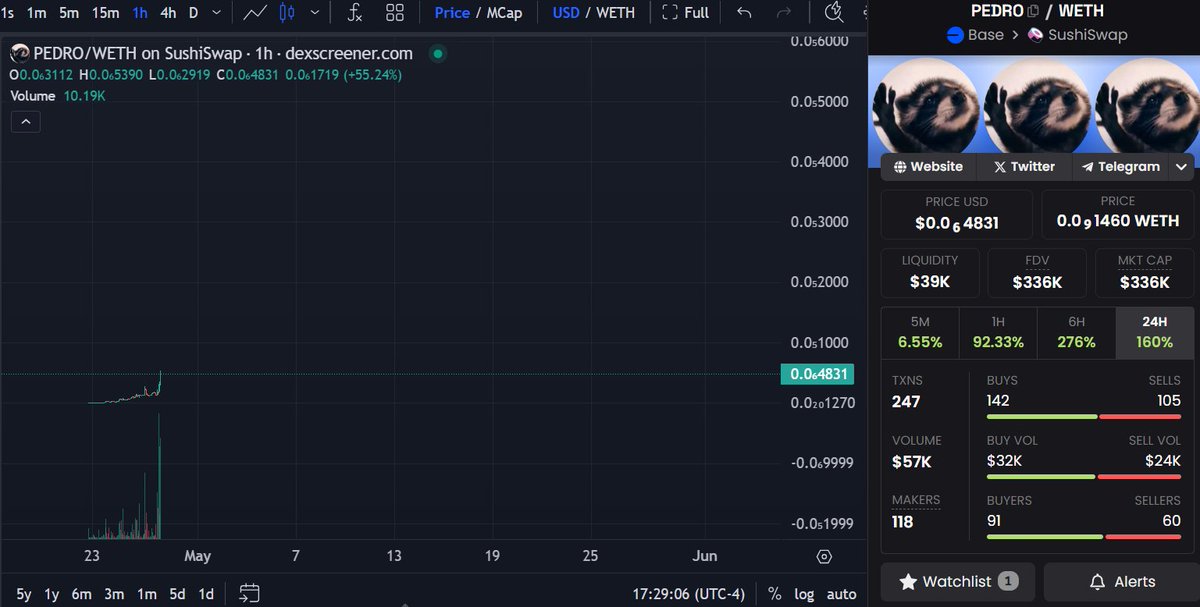Enable log scale on the price axis
This screenshot has width=1200, height=607.
tap(804, 593)
